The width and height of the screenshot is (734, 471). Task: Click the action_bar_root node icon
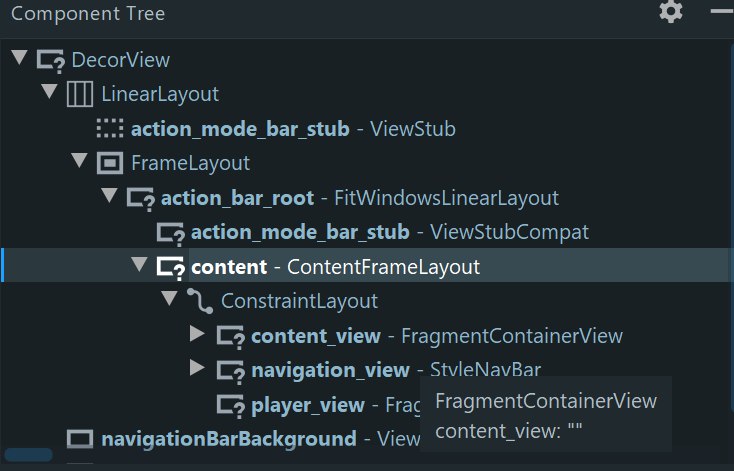click(x=140, y=198)
